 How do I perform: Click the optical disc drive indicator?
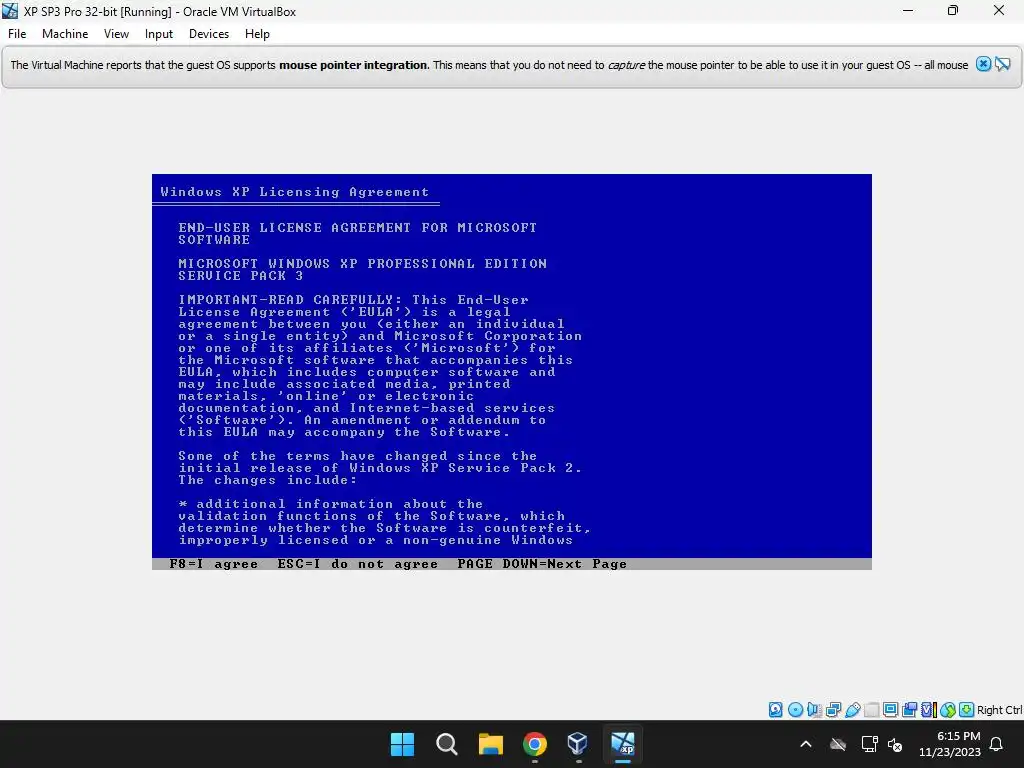pos(795,710)
